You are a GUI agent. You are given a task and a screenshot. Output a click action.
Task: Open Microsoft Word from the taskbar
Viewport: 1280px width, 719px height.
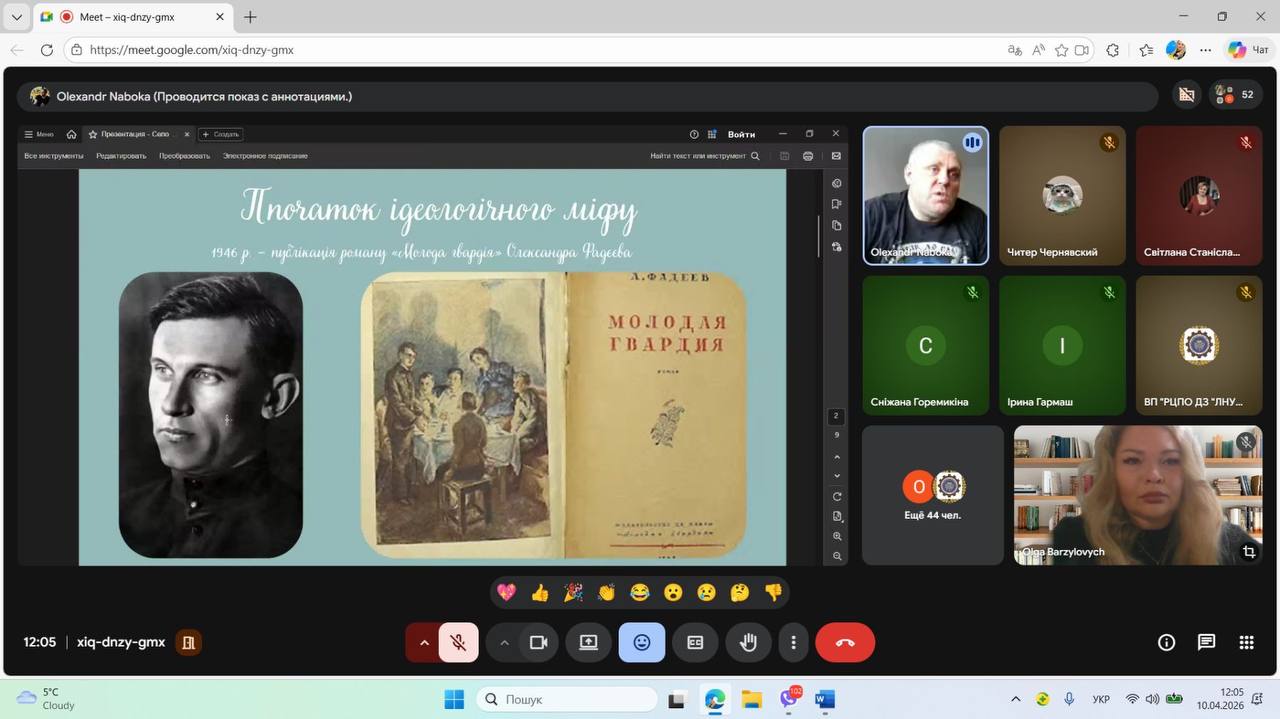pyautogui.click(x=824, y=699)
